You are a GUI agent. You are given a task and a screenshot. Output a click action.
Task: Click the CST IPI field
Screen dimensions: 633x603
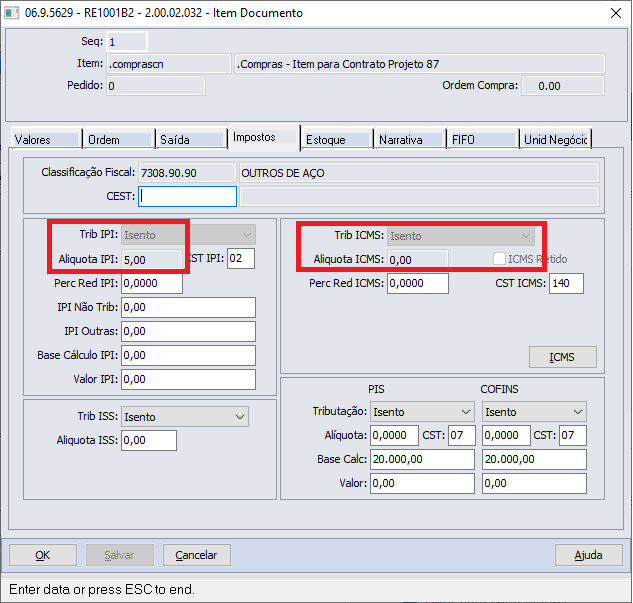241,258
